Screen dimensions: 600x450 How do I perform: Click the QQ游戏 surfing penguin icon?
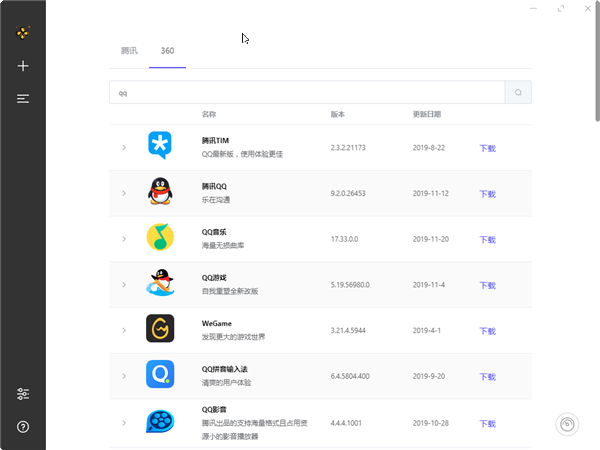point(160,282)
